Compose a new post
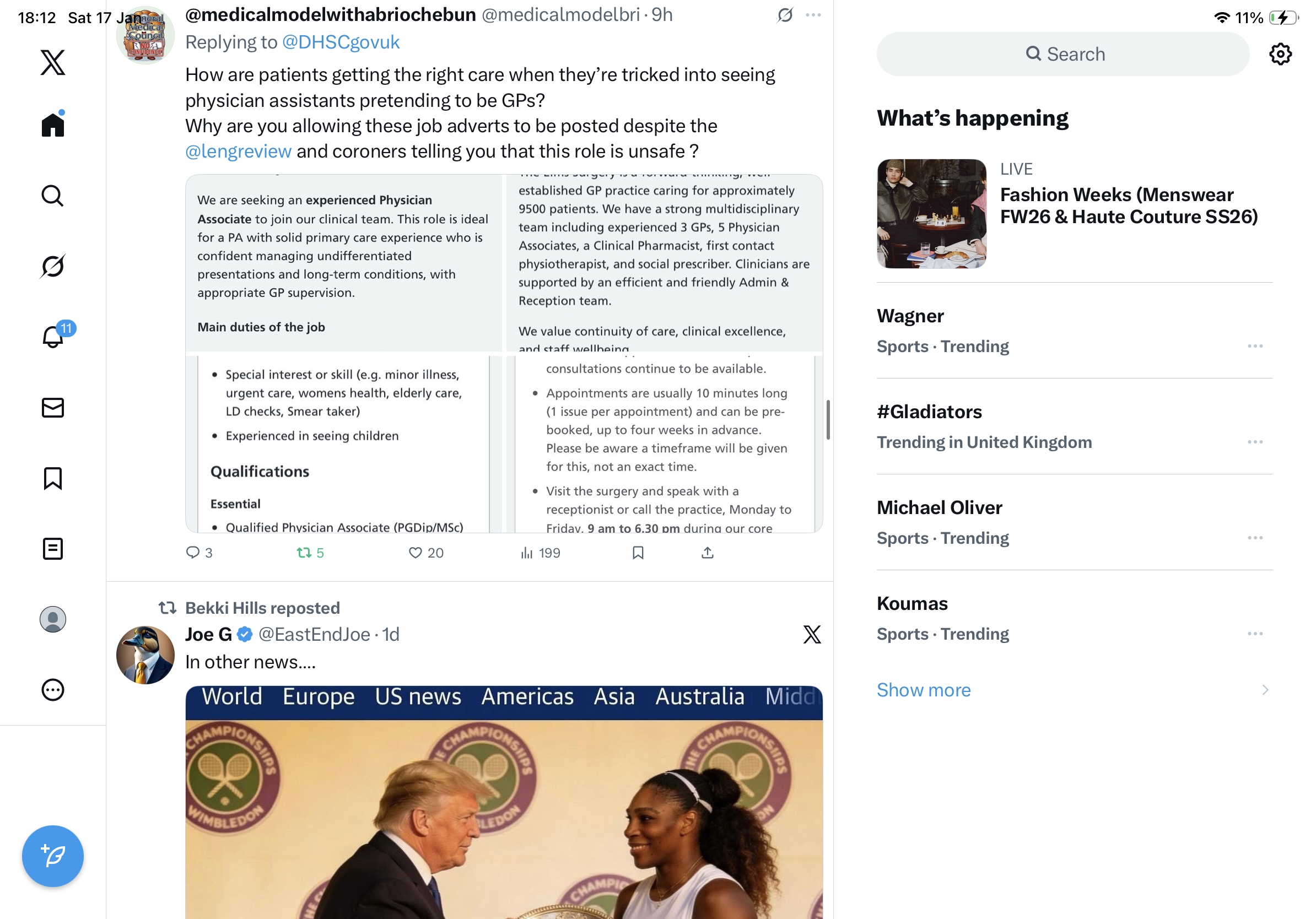 53,856
